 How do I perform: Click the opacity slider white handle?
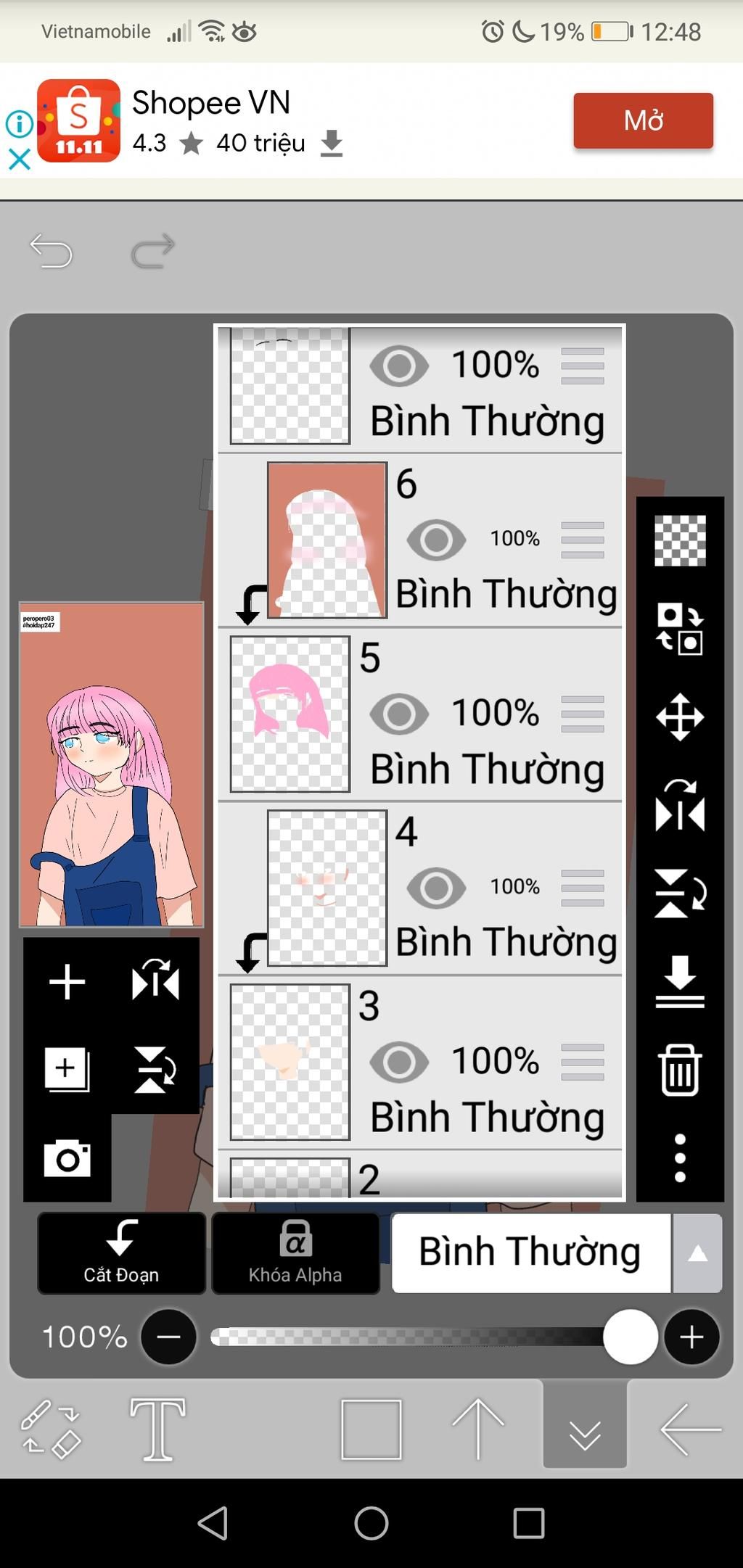click(x=630, y=1337)
